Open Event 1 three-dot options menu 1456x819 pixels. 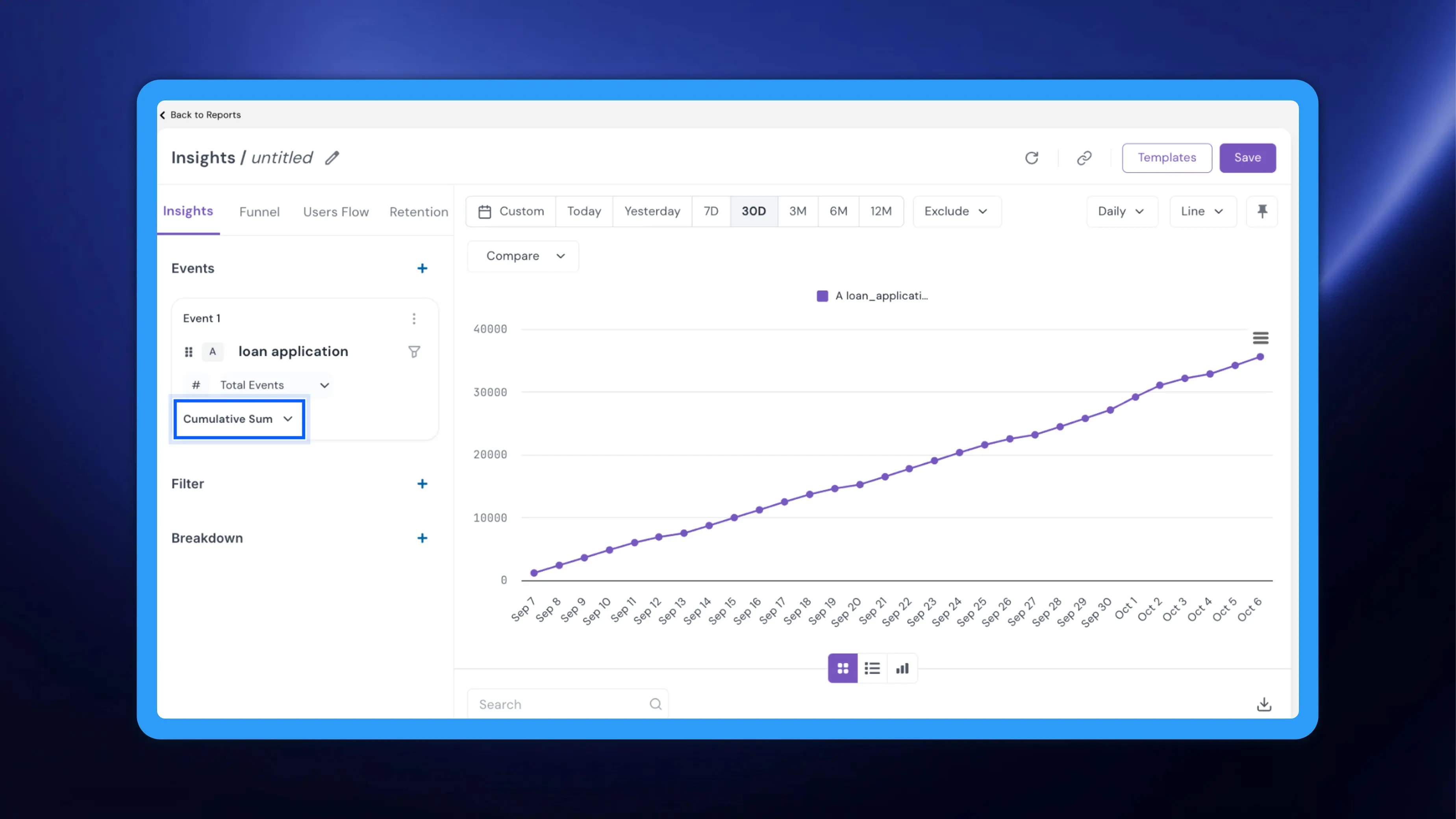coord(414,319)
